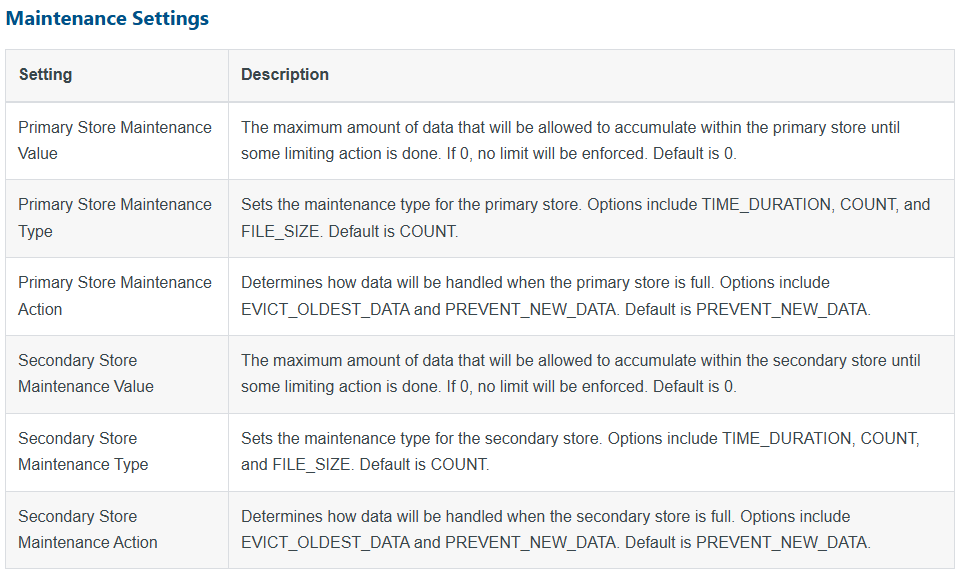Click the primary store full handling description
Screen dimensions: 961x575
tap(556, 296)
